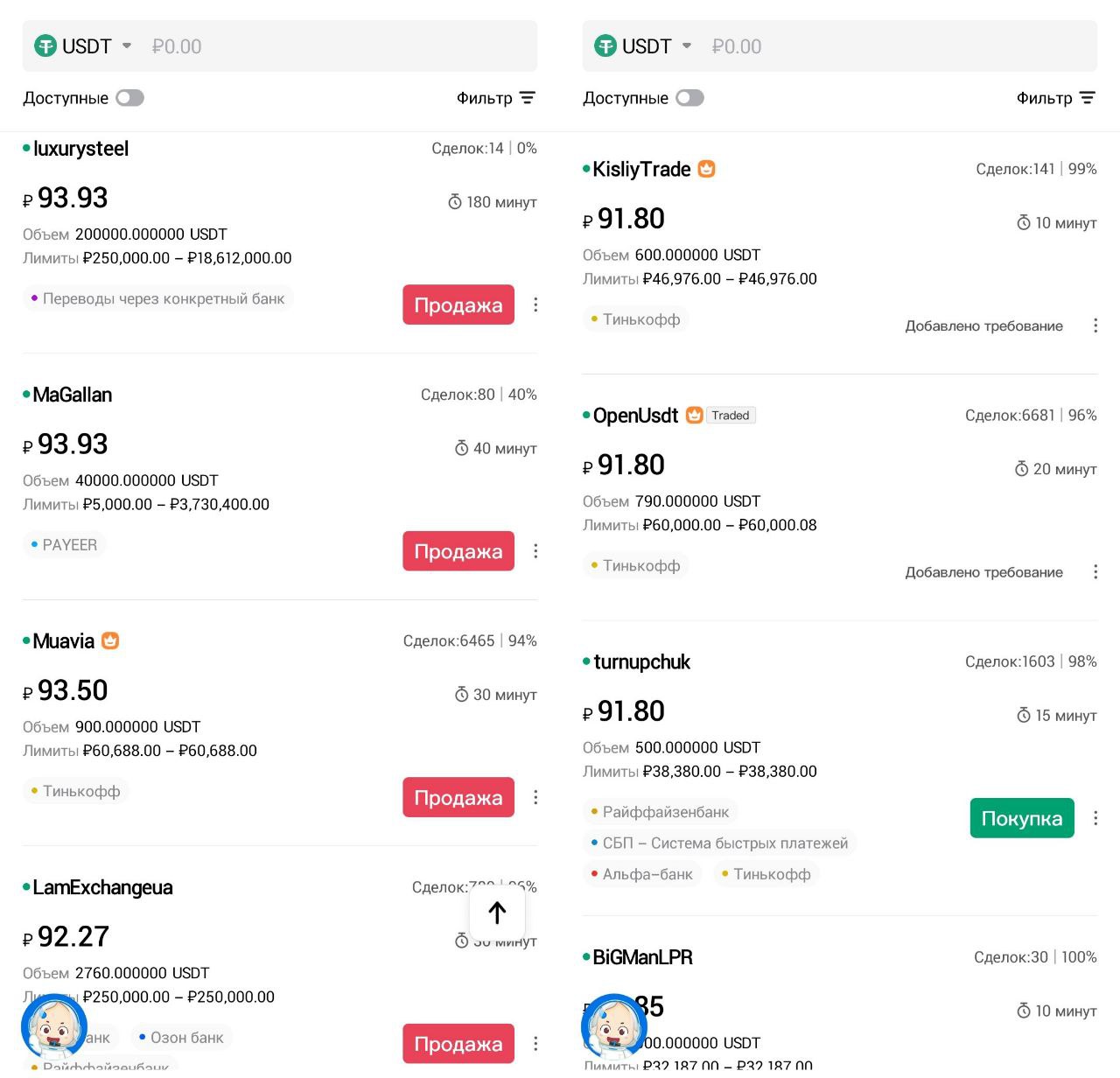The image size is (1120, 1078).
Task: Click Покупка for turnupchuk offer
Action: point(1022,818)
